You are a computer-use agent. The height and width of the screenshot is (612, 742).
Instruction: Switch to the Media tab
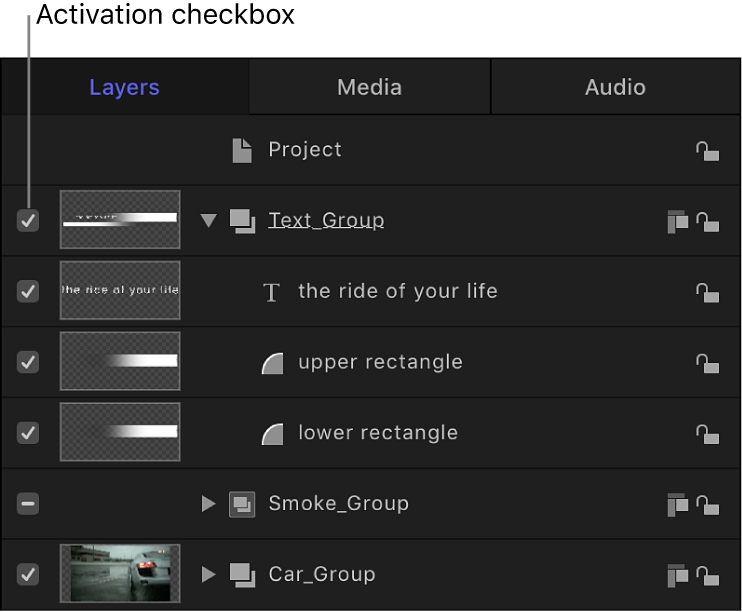pyautogui.click(x=369, y=87)
